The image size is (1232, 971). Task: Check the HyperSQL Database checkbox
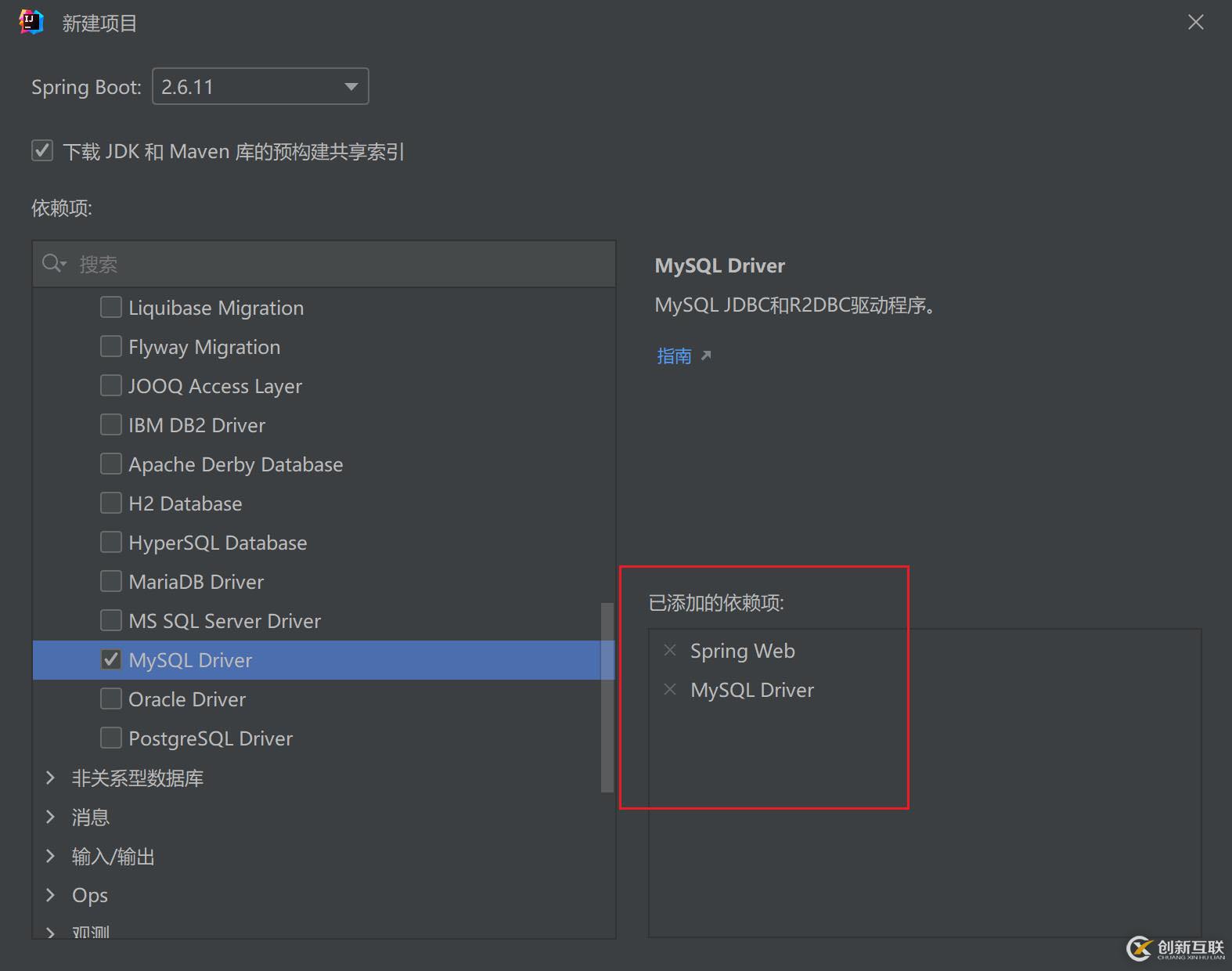(x=111, y=542)
